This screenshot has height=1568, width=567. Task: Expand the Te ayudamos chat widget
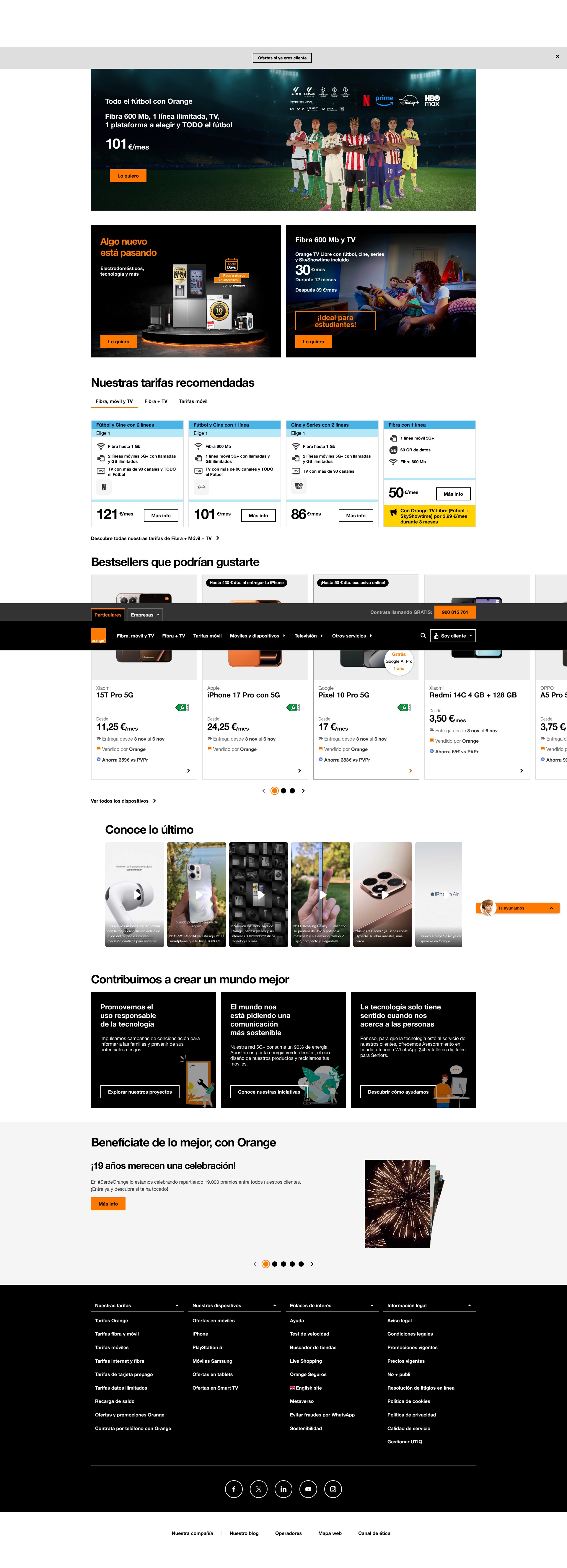point(551,908)
